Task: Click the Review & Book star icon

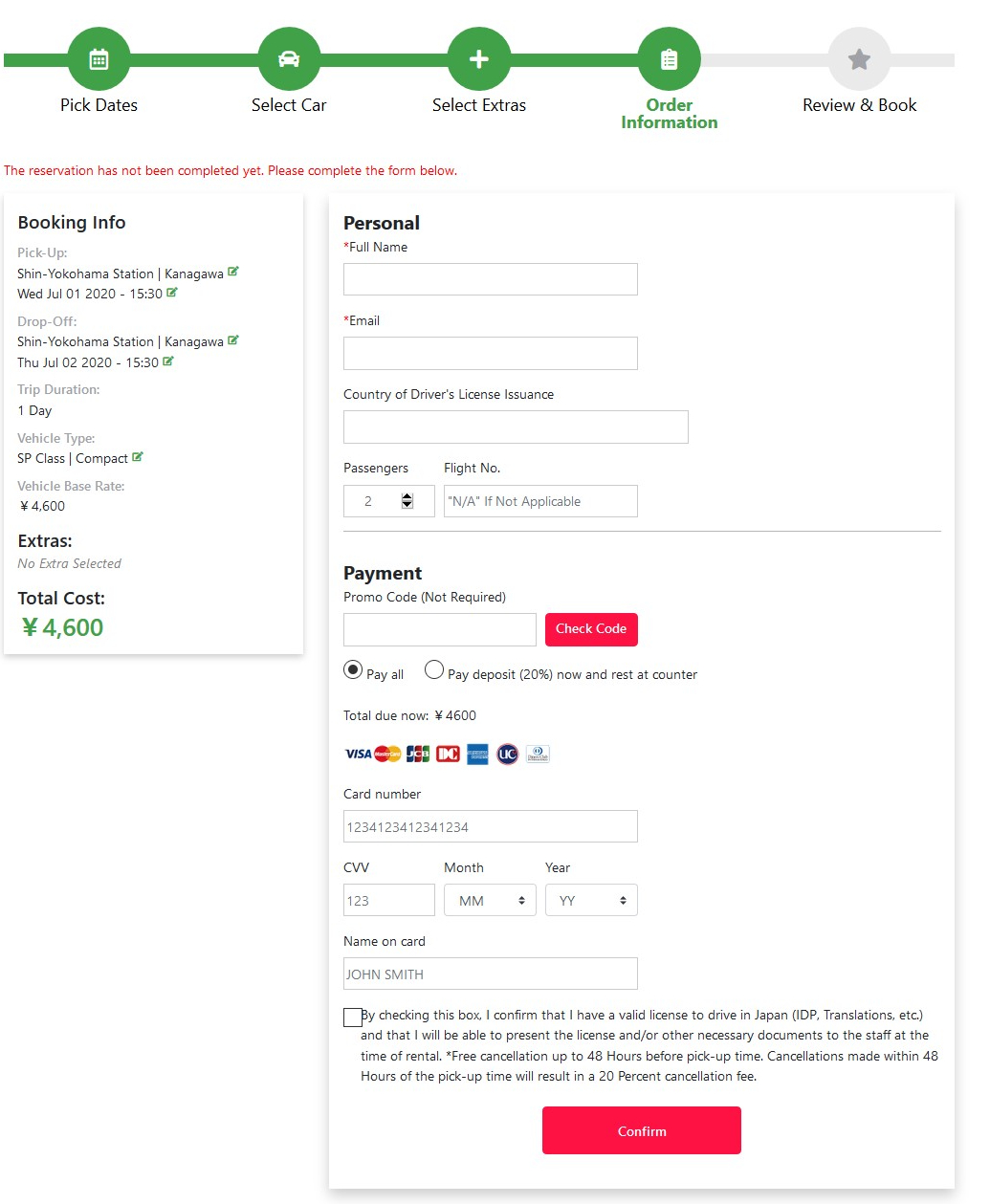Action: (858, 58)
